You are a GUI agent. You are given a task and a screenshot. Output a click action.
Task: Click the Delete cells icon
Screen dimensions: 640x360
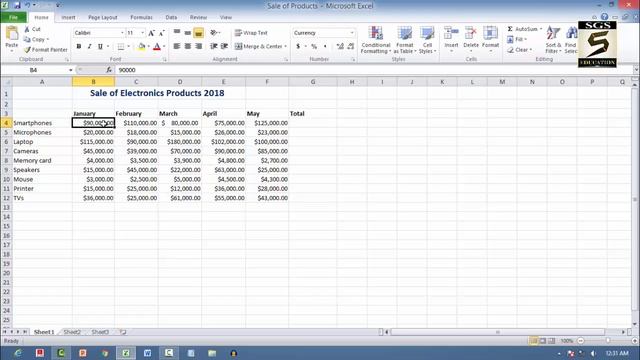click(x=471, y=33)
